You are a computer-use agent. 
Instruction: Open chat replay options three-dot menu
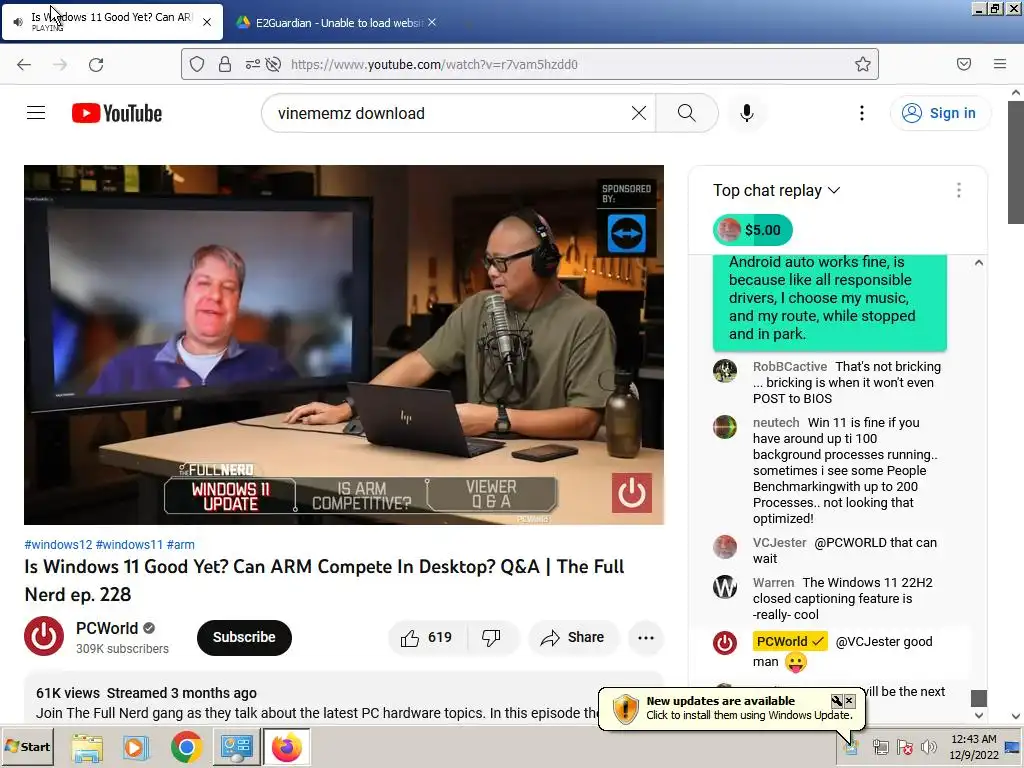click(x=959, y=190)
